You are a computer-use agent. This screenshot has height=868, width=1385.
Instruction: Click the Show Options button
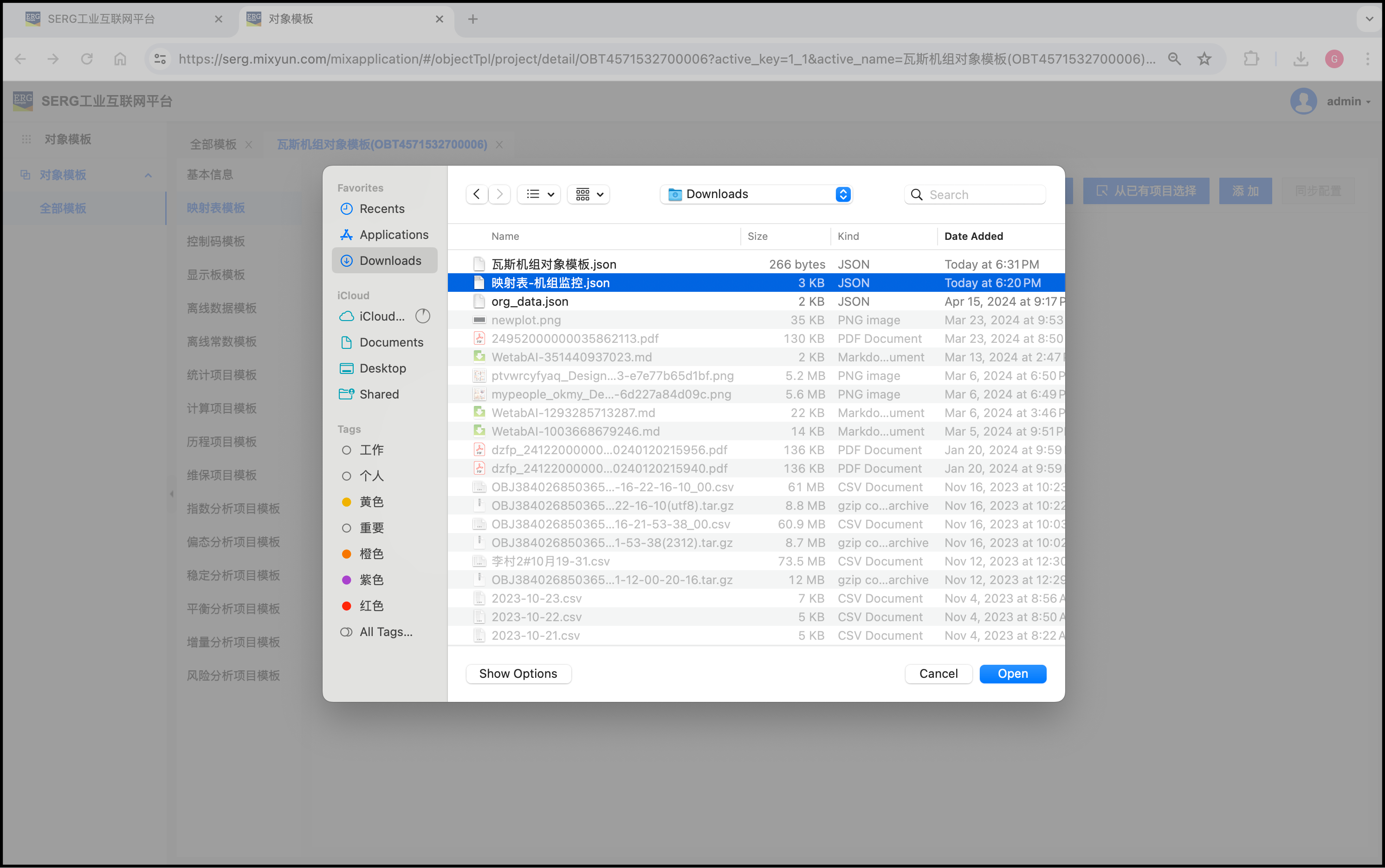tap(518, 674)
